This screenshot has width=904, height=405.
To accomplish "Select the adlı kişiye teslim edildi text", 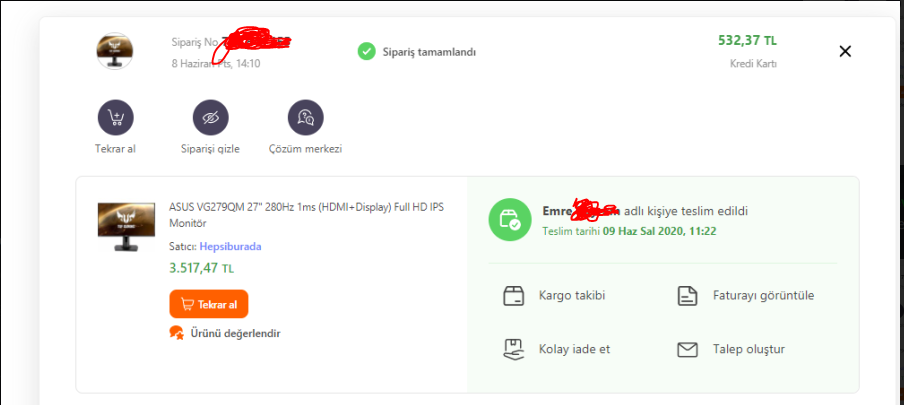I will pyautogui.click(x=686, y=211).
